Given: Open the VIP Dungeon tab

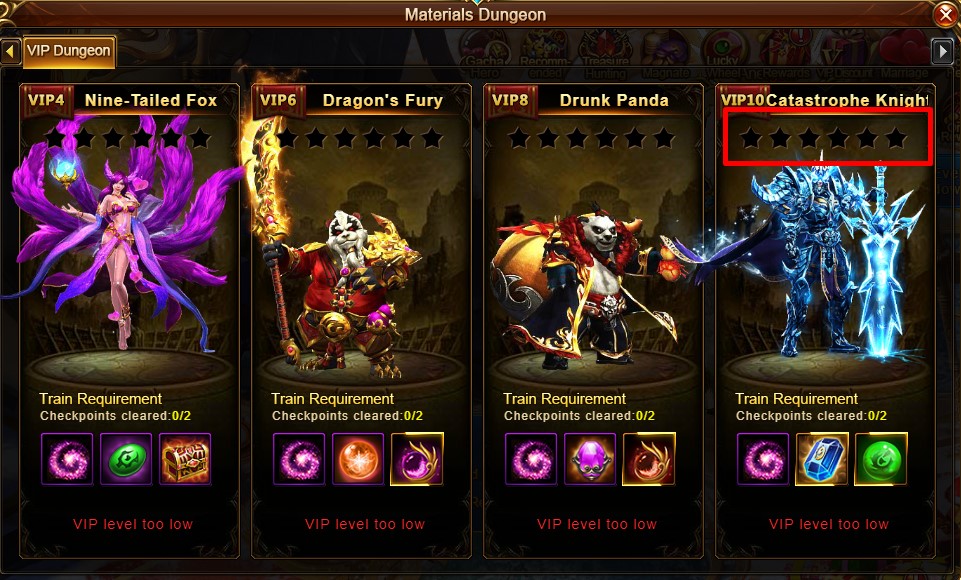Looking at the screenshot, I should click(x=69, y=51).
